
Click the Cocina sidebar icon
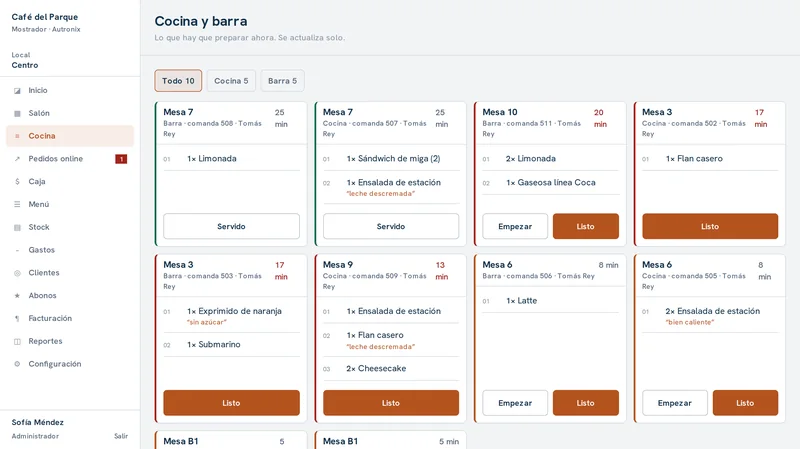(x=17, y=136)
